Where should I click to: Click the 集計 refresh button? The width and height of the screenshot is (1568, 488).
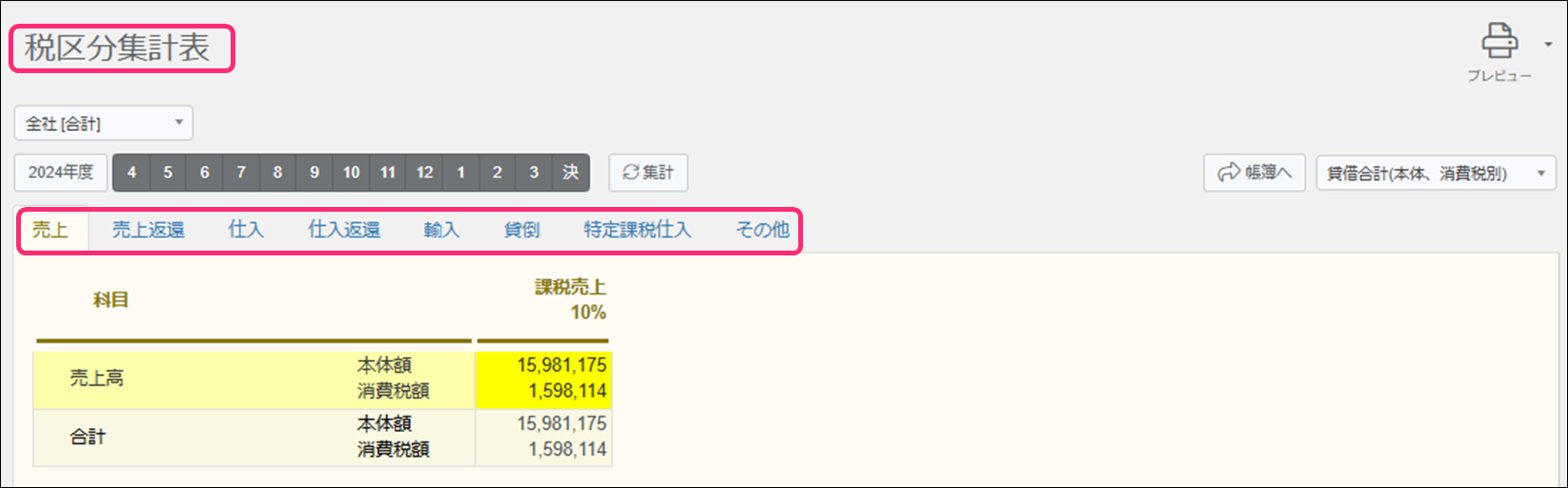click(648, 173)
